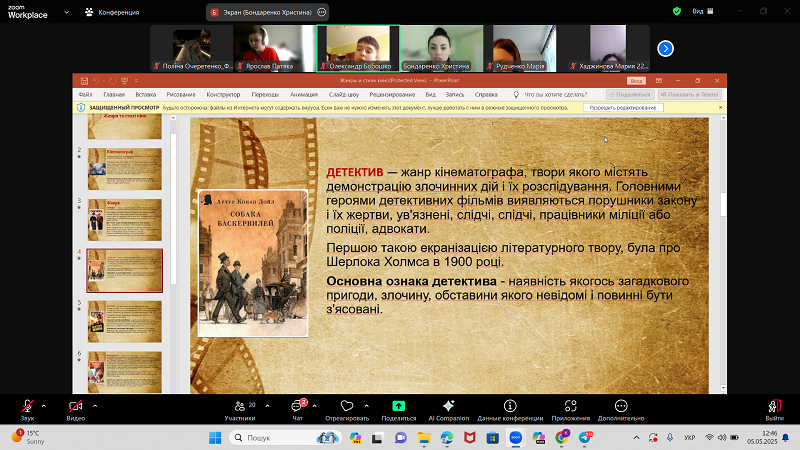This screenshot has height=450, width=800.
Task: Open Zoom Workplace dropdown arrow
Action: (66, 12)
